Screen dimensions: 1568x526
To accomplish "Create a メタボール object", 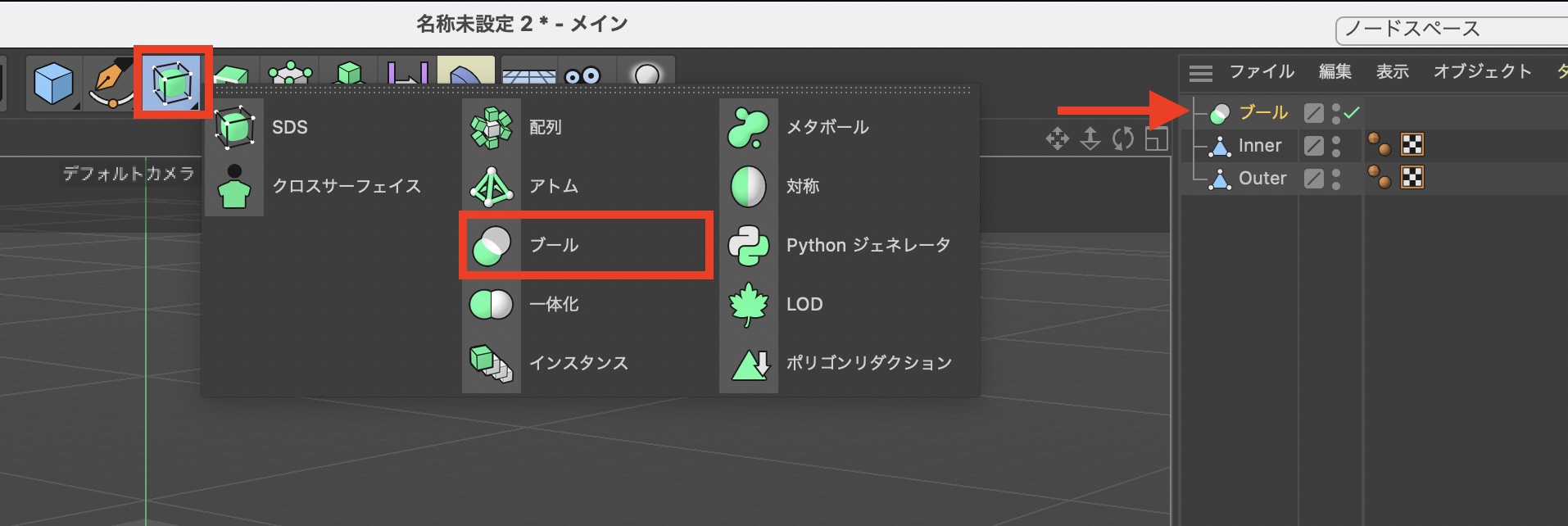I will point(827,128).
